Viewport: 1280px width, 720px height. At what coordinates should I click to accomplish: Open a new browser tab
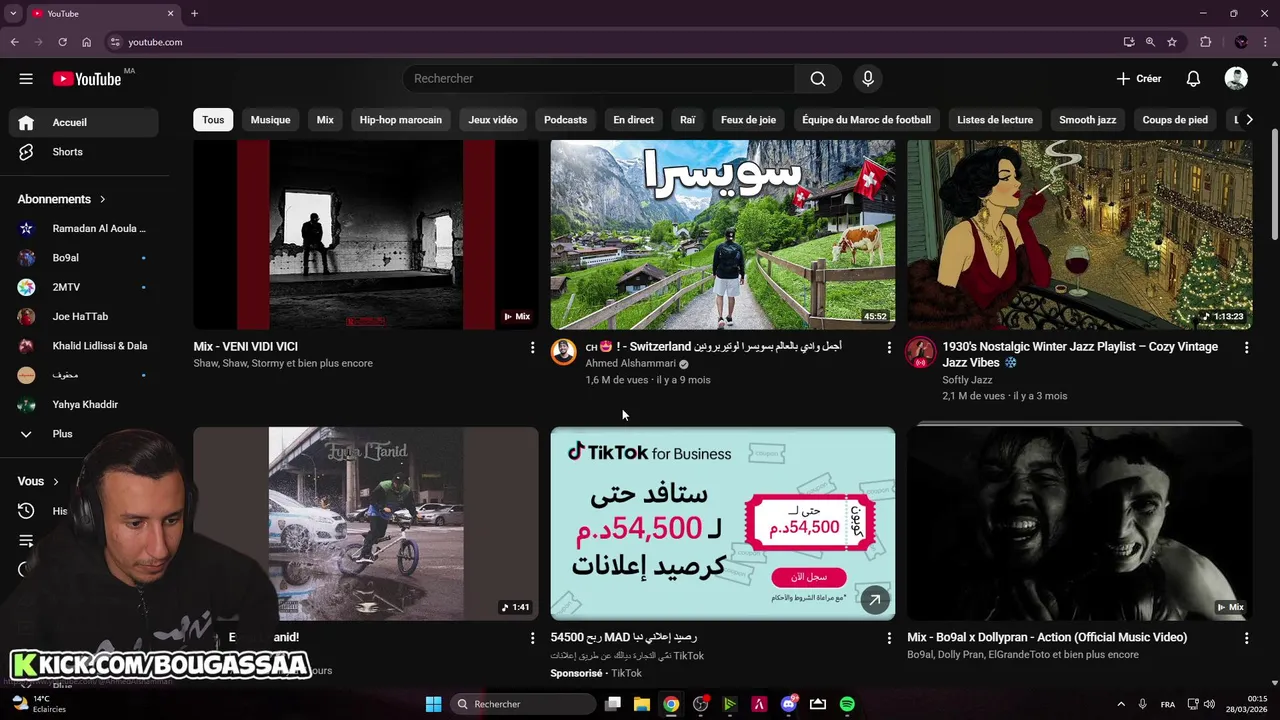click(194, 14)
